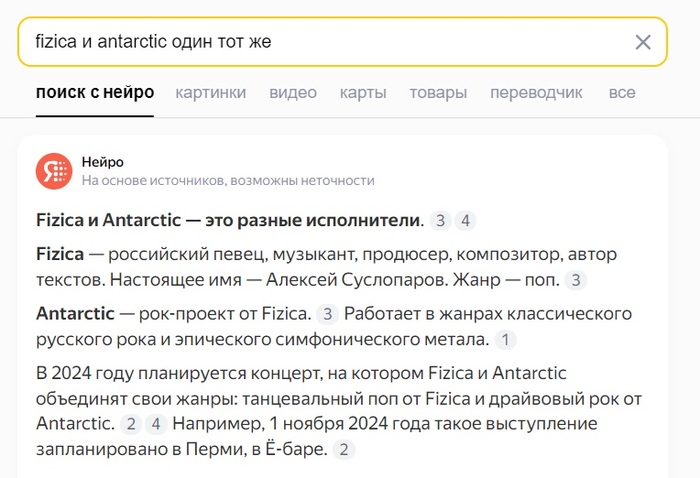Click source 1 after "симфонического метала"
Screen dimensions: 700x478
coord(505,340)
